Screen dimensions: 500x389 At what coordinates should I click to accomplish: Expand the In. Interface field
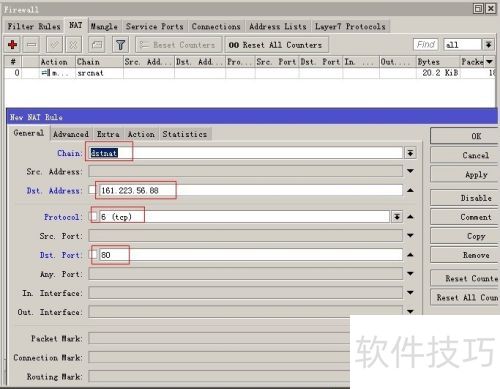[x=410, y=293]
